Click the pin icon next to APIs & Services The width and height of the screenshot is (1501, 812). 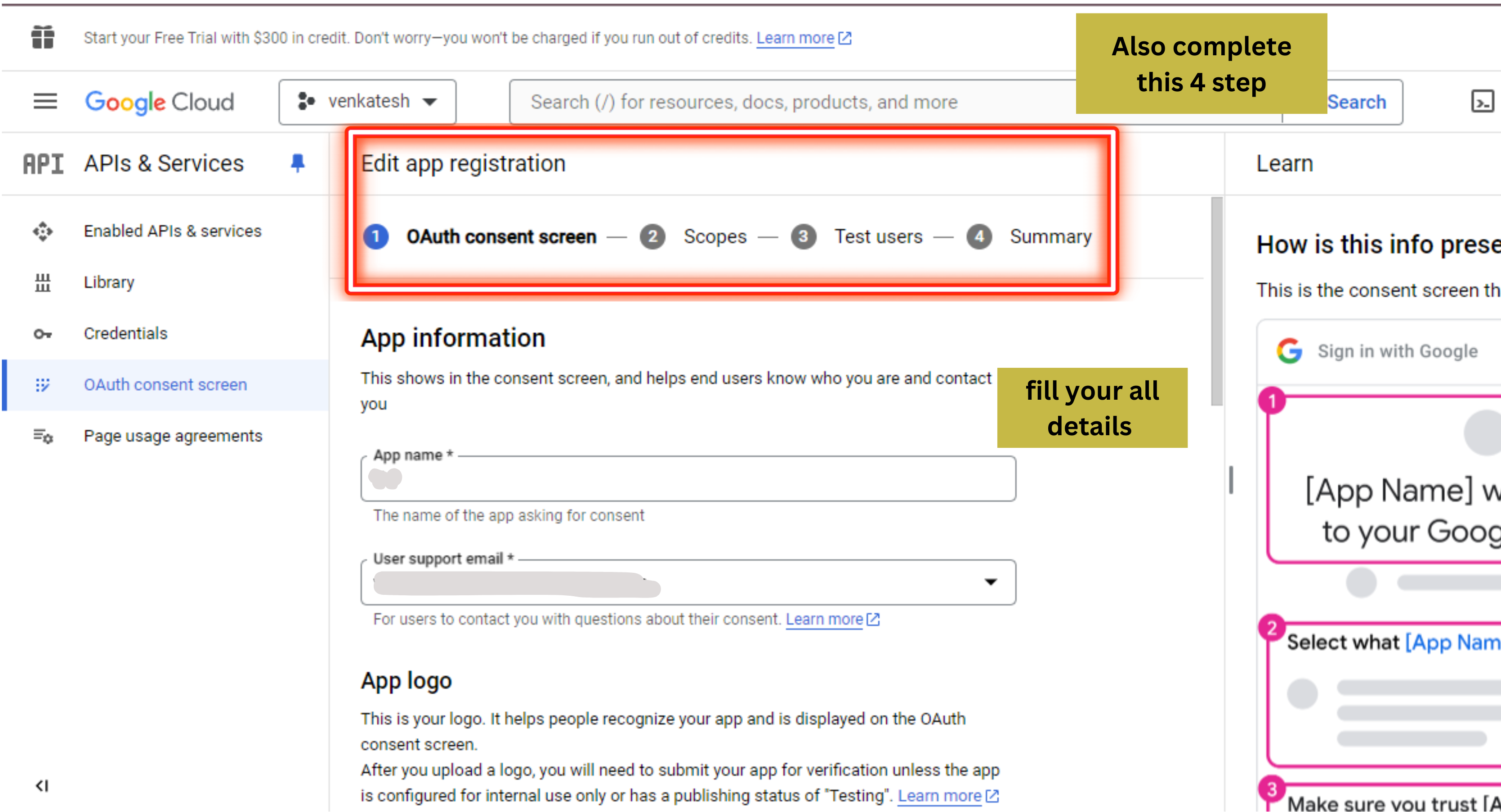pyautogui.click(x=297, y=163)
